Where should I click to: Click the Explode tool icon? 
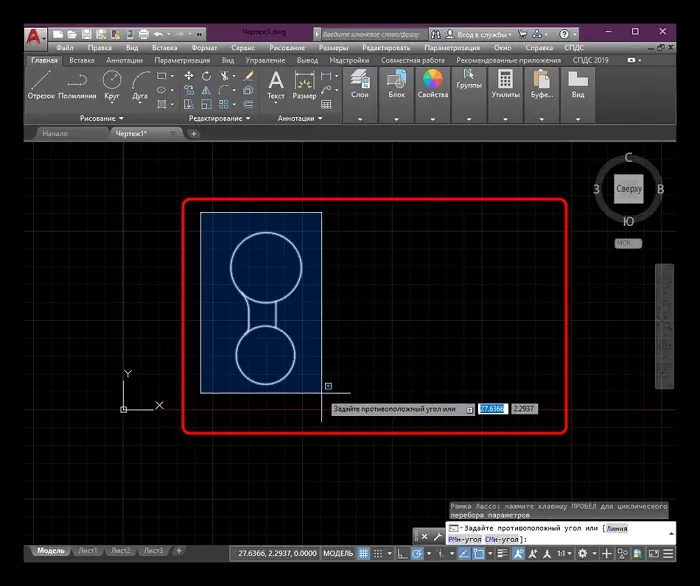pos(249,91)
